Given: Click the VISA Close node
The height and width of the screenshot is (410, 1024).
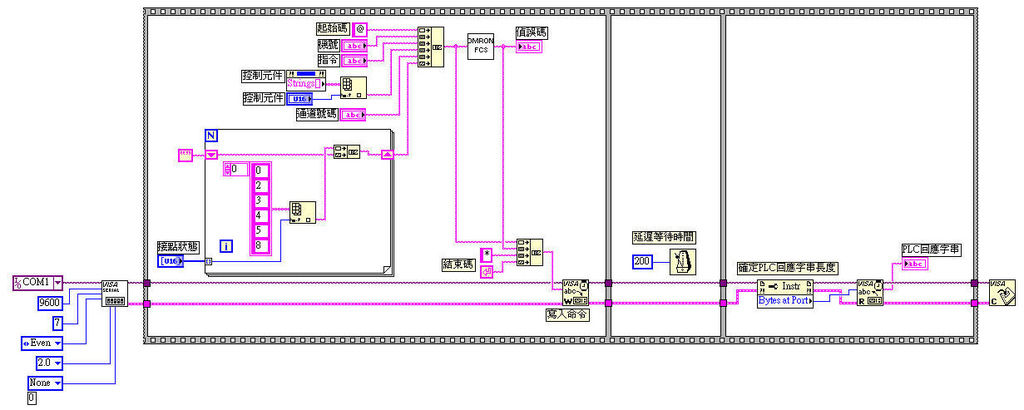Looking at the screenshot, I should pyautogui.click(x=1002, y=292).
